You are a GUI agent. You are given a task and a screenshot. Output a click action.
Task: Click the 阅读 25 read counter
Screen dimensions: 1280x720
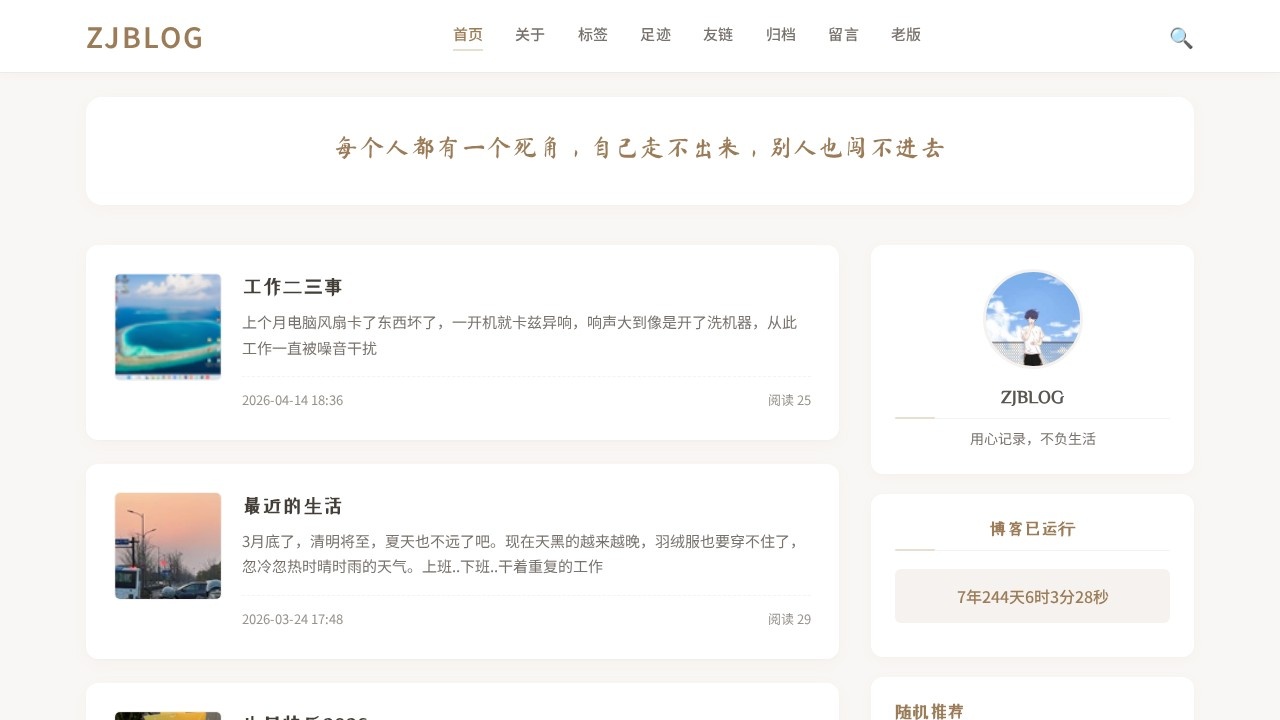point(788,400)
